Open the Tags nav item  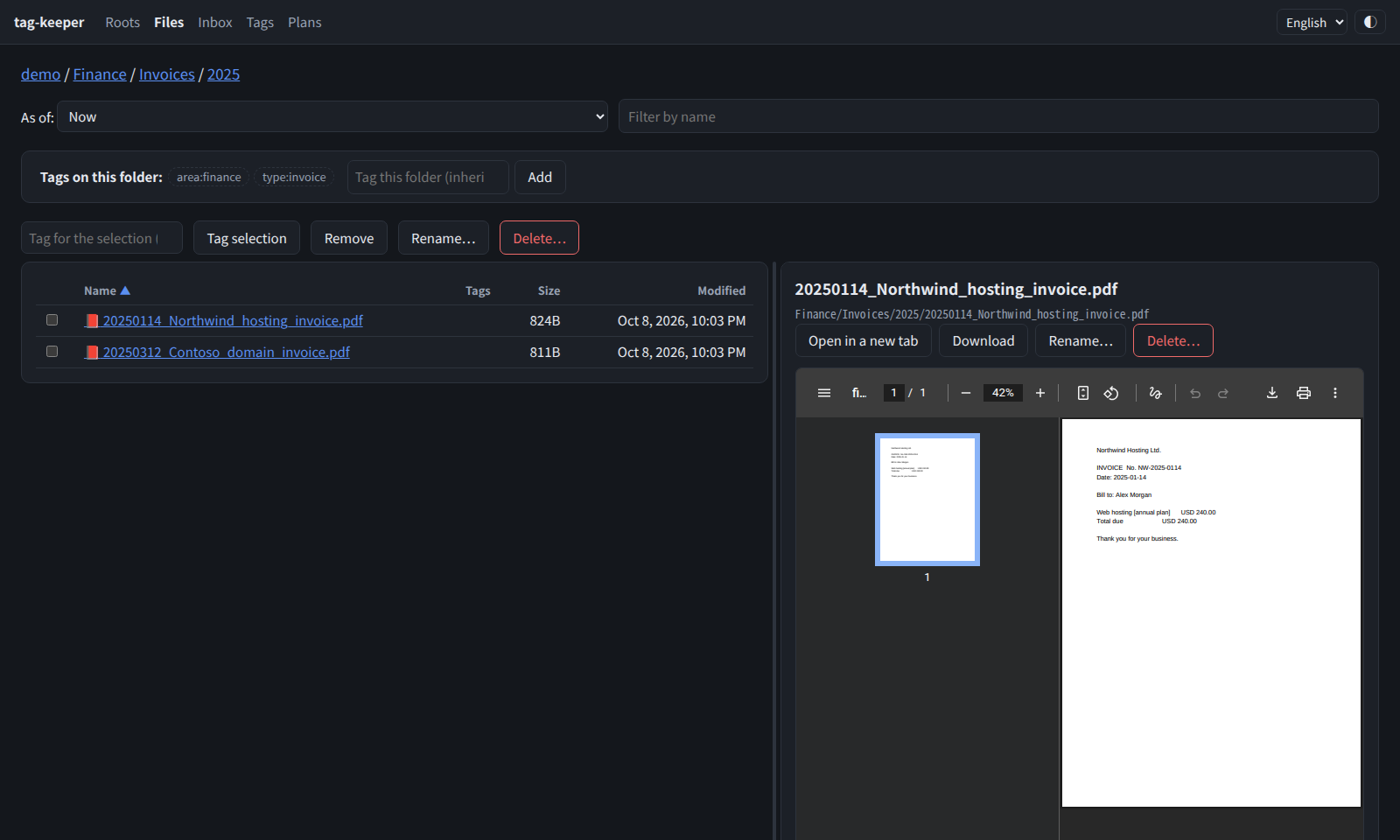coord(260,22)
